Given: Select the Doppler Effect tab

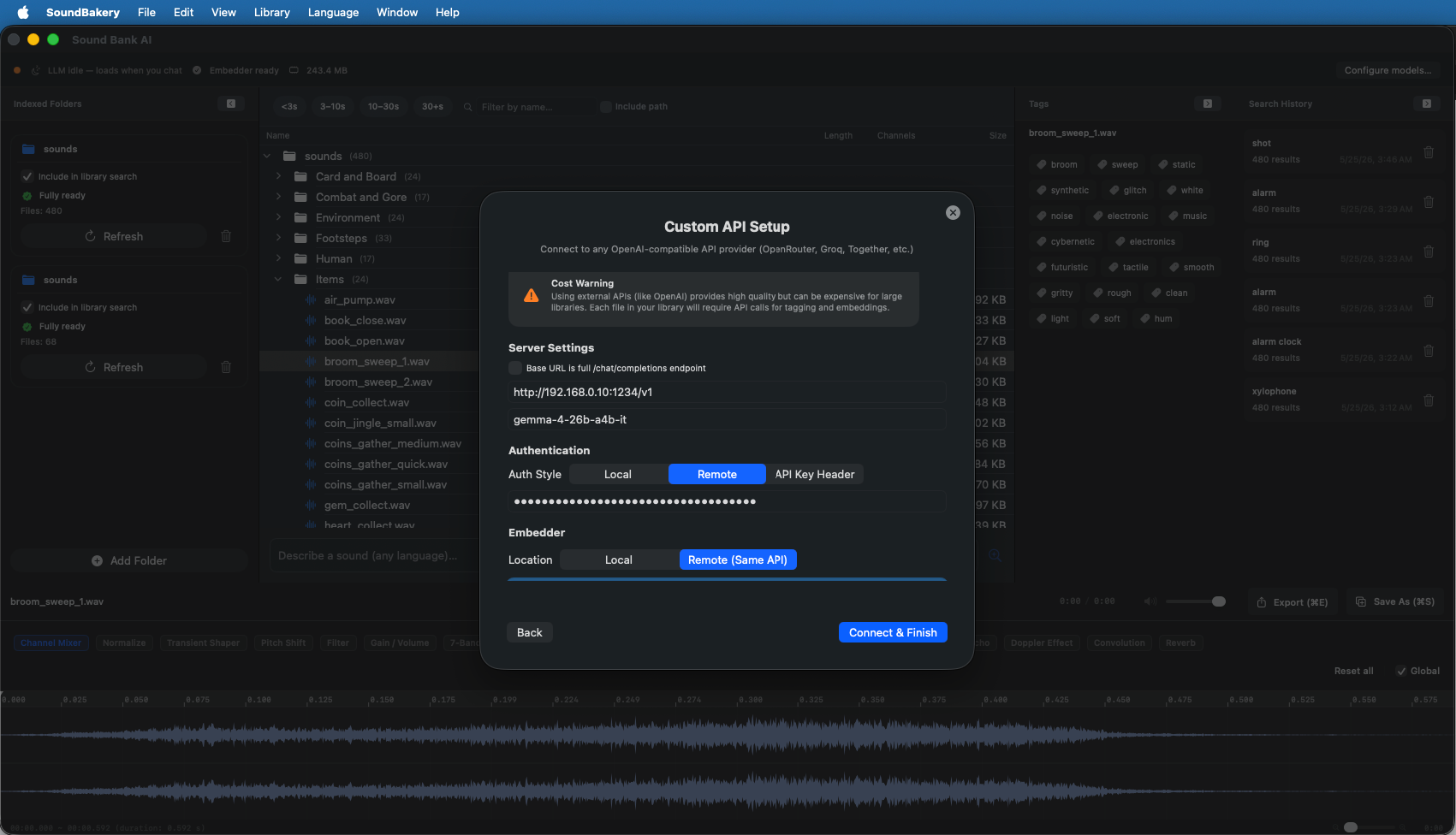Looking at the screenshot, I should (x=1041, y=643).
